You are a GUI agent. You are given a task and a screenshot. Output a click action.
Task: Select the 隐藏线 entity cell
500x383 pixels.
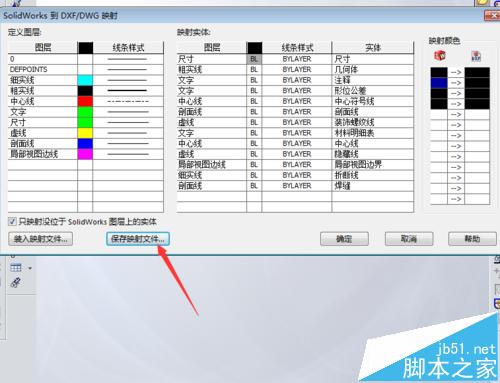(373, 154)
